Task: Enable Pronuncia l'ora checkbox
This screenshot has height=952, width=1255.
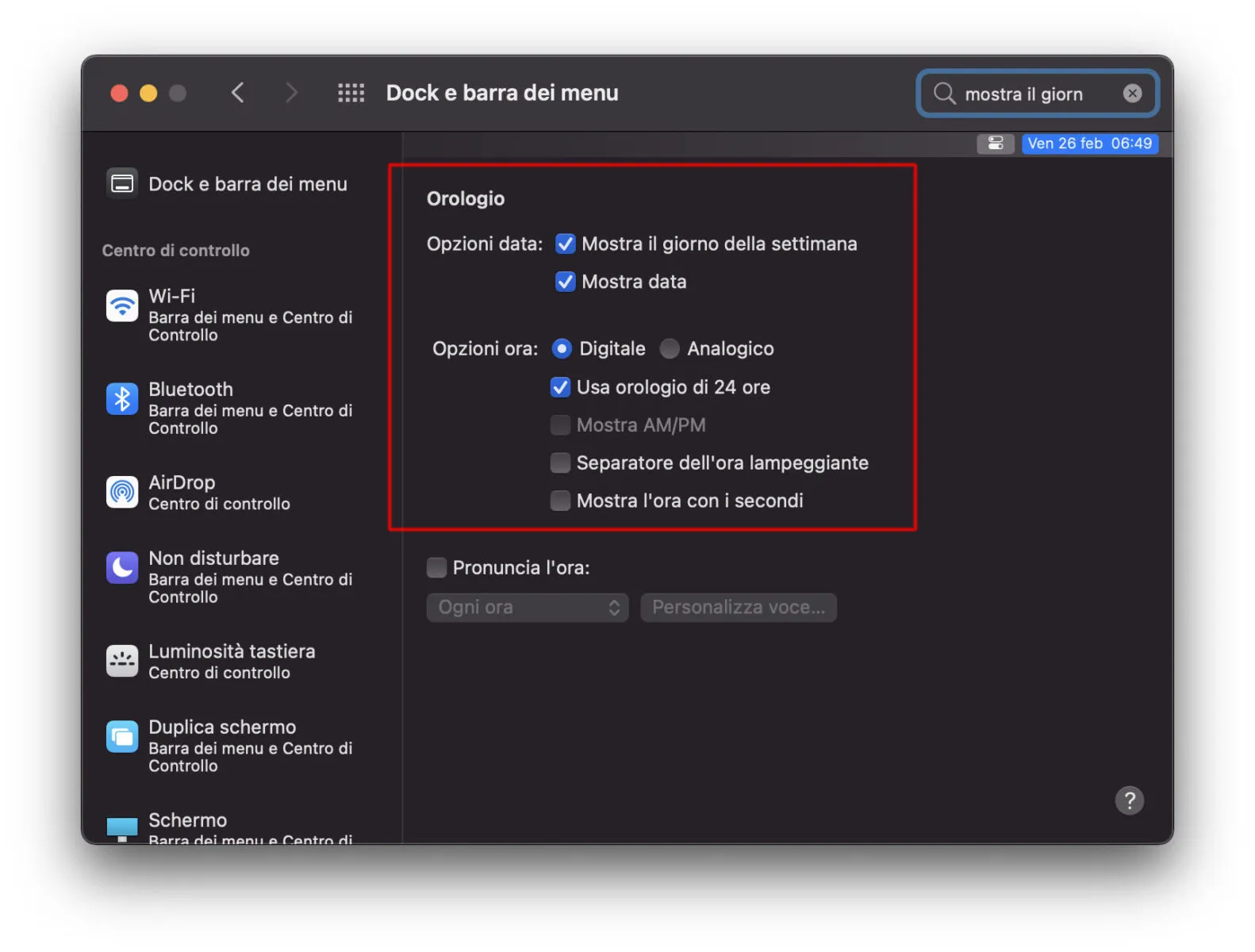Action: point(436,567)
